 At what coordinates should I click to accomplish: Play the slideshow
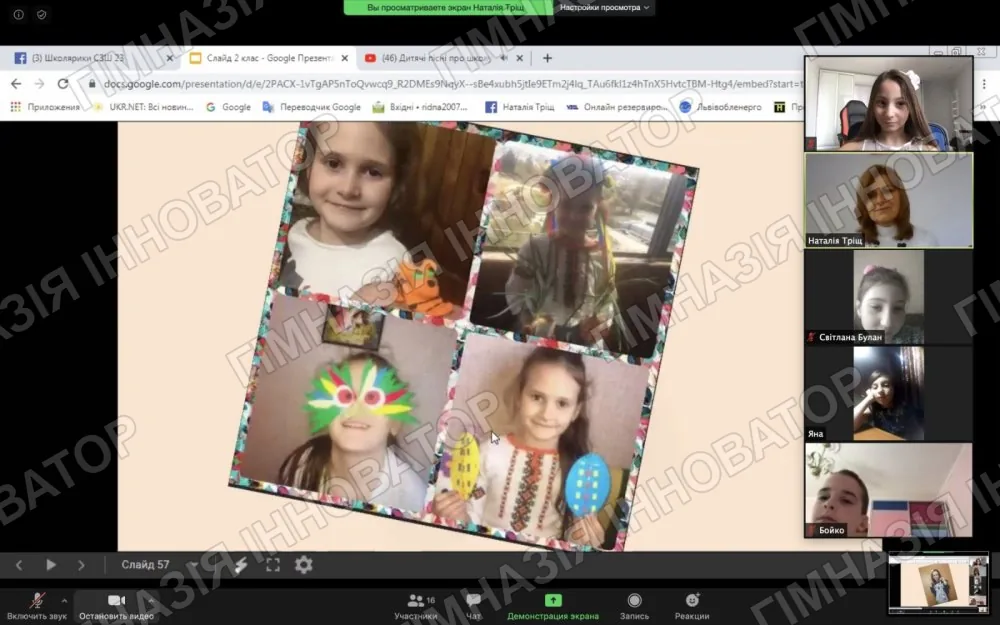click(51, 565)
